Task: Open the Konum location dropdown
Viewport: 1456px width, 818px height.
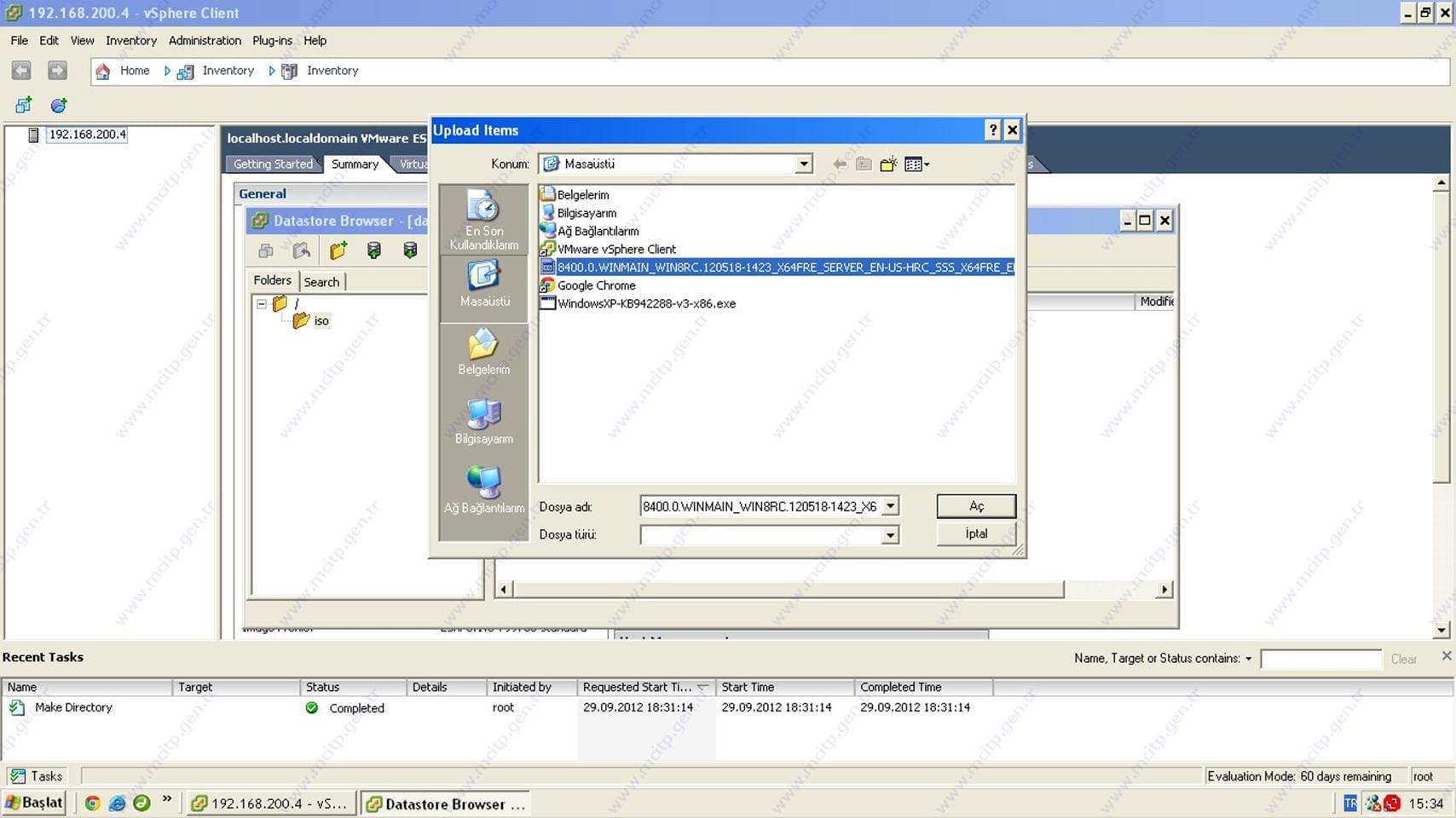Action: pos(803,164)
